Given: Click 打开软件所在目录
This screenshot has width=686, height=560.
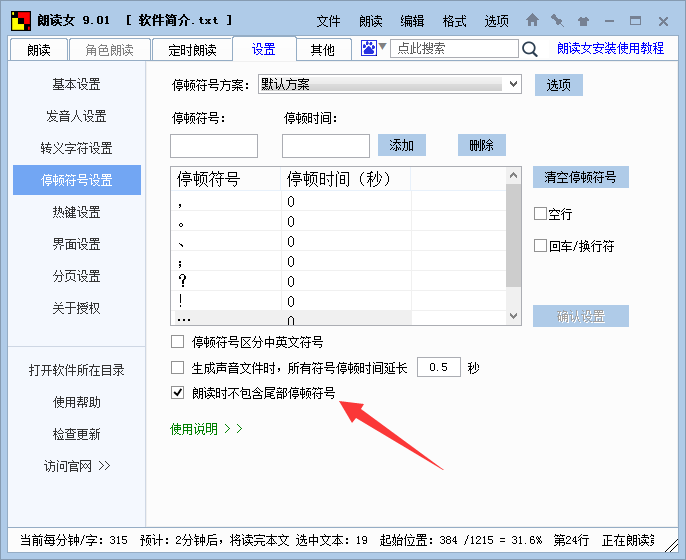Looking at the screenshot, I should 77,370.
